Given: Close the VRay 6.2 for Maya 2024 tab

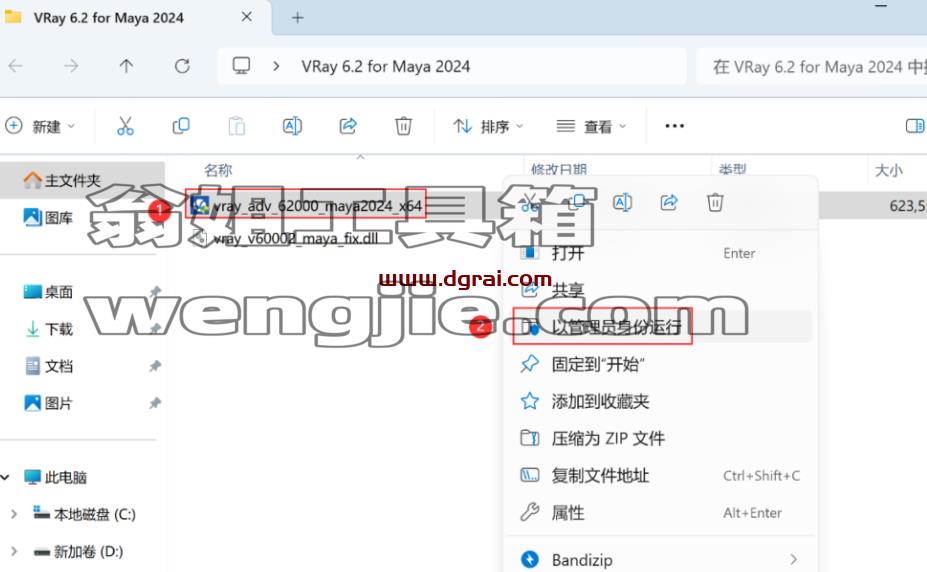Looking at the screenshot, I should point(247,17).
